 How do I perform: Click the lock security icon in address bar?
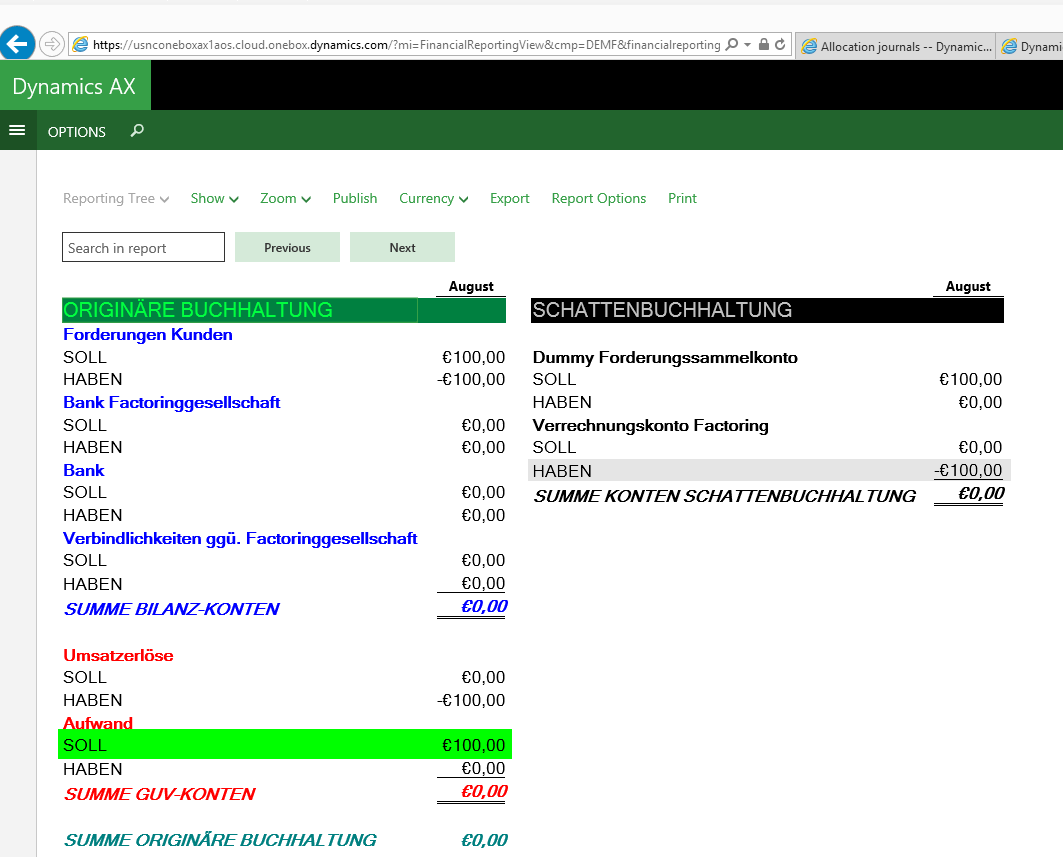point(764,45)
